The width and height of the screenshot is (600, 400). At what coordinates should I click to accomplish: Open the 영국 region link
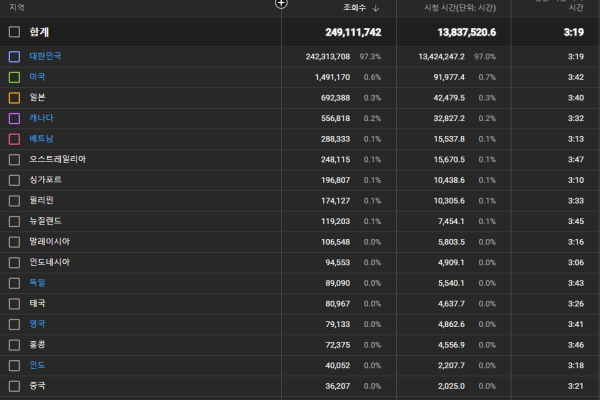pos(37,323)
